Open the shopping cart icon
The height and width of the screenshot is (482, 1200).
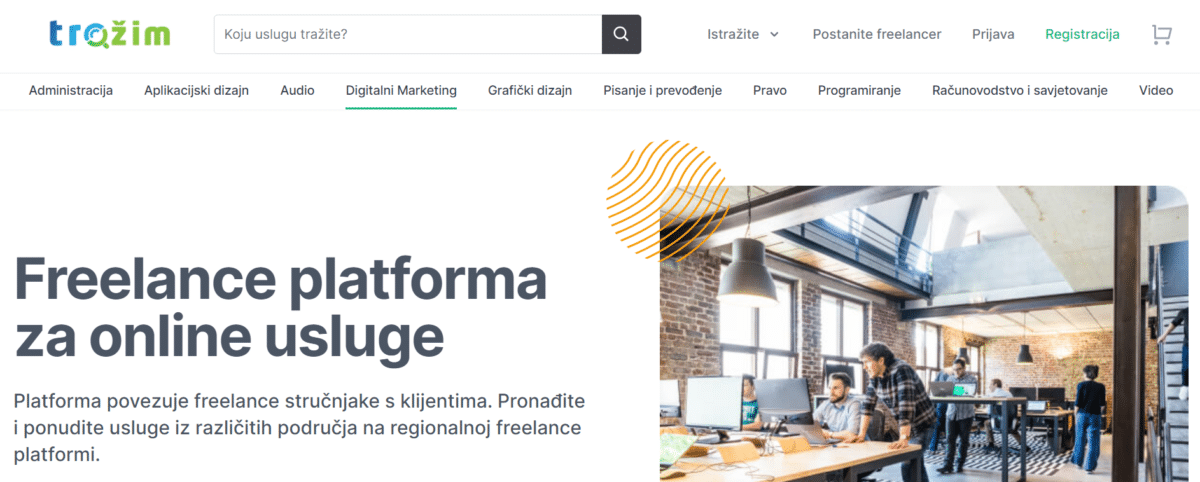[1161, 34]
